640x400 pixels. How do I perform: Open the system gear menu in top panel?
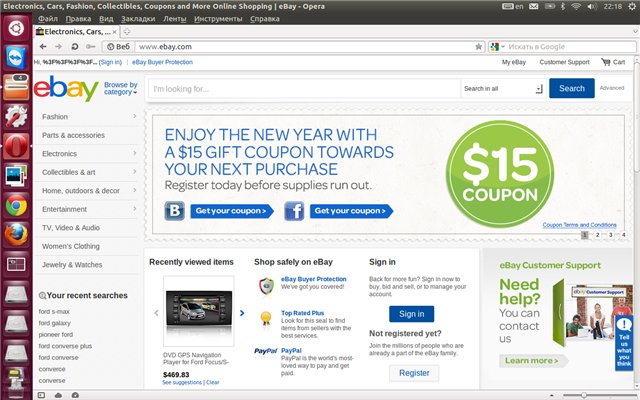pyautogui.click(x=632, y=6)
